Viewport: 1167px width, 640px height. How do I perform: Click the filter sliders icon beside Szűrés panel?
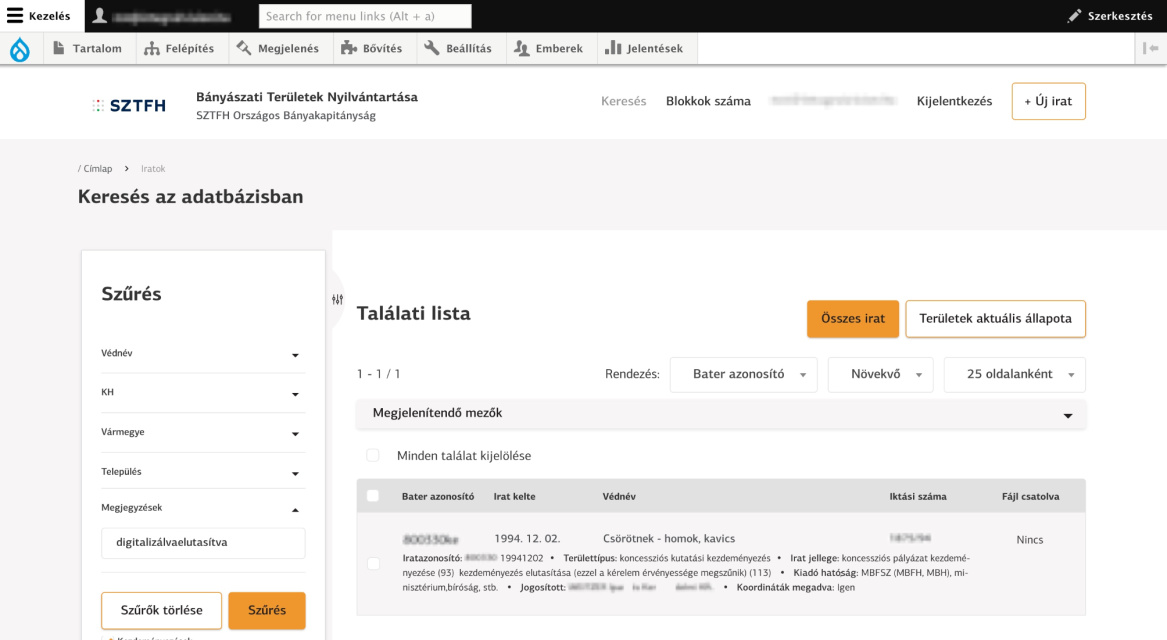(337, 299)
